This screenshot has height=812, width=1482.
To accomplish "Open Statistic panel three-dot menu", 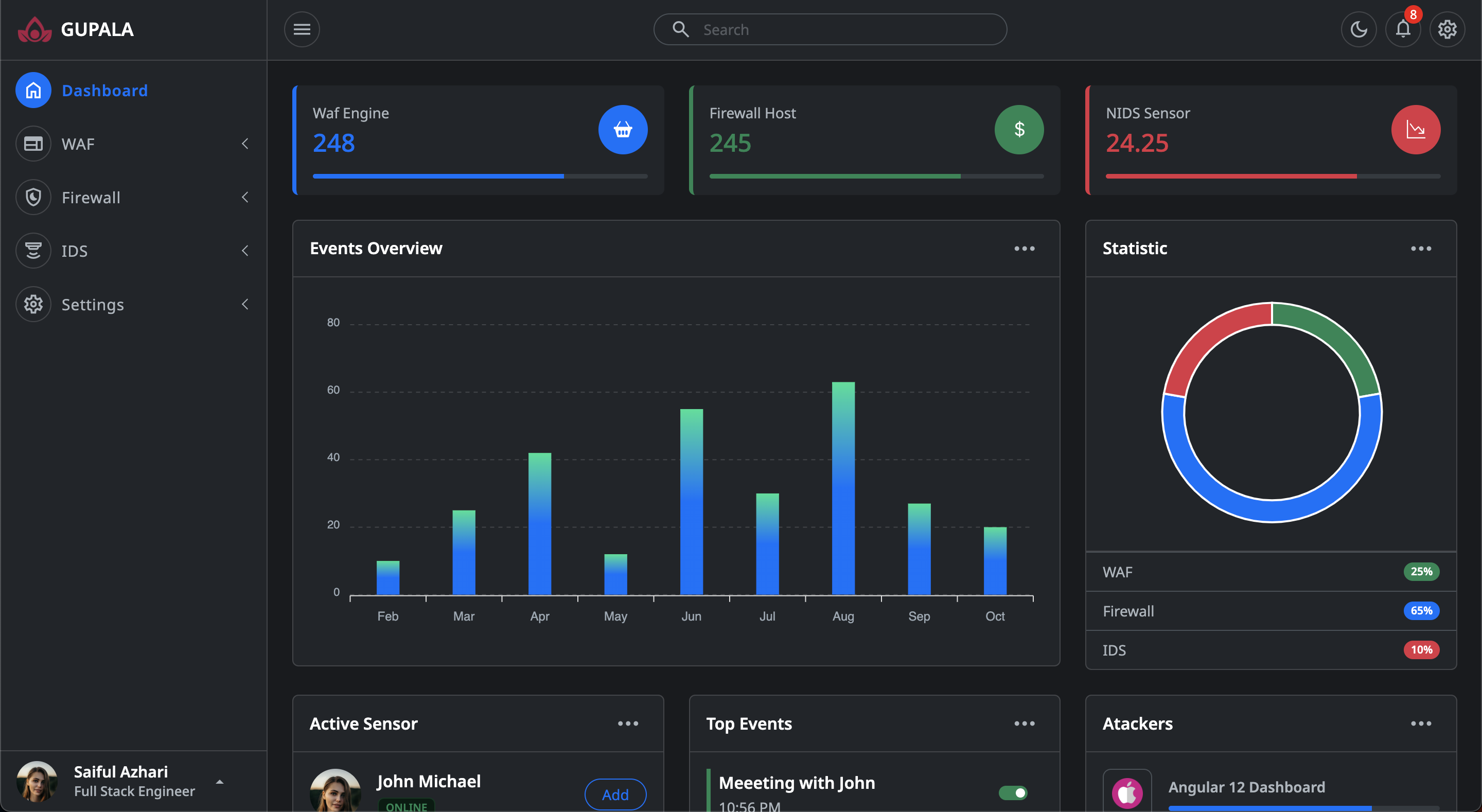I will click(1420, 249).
